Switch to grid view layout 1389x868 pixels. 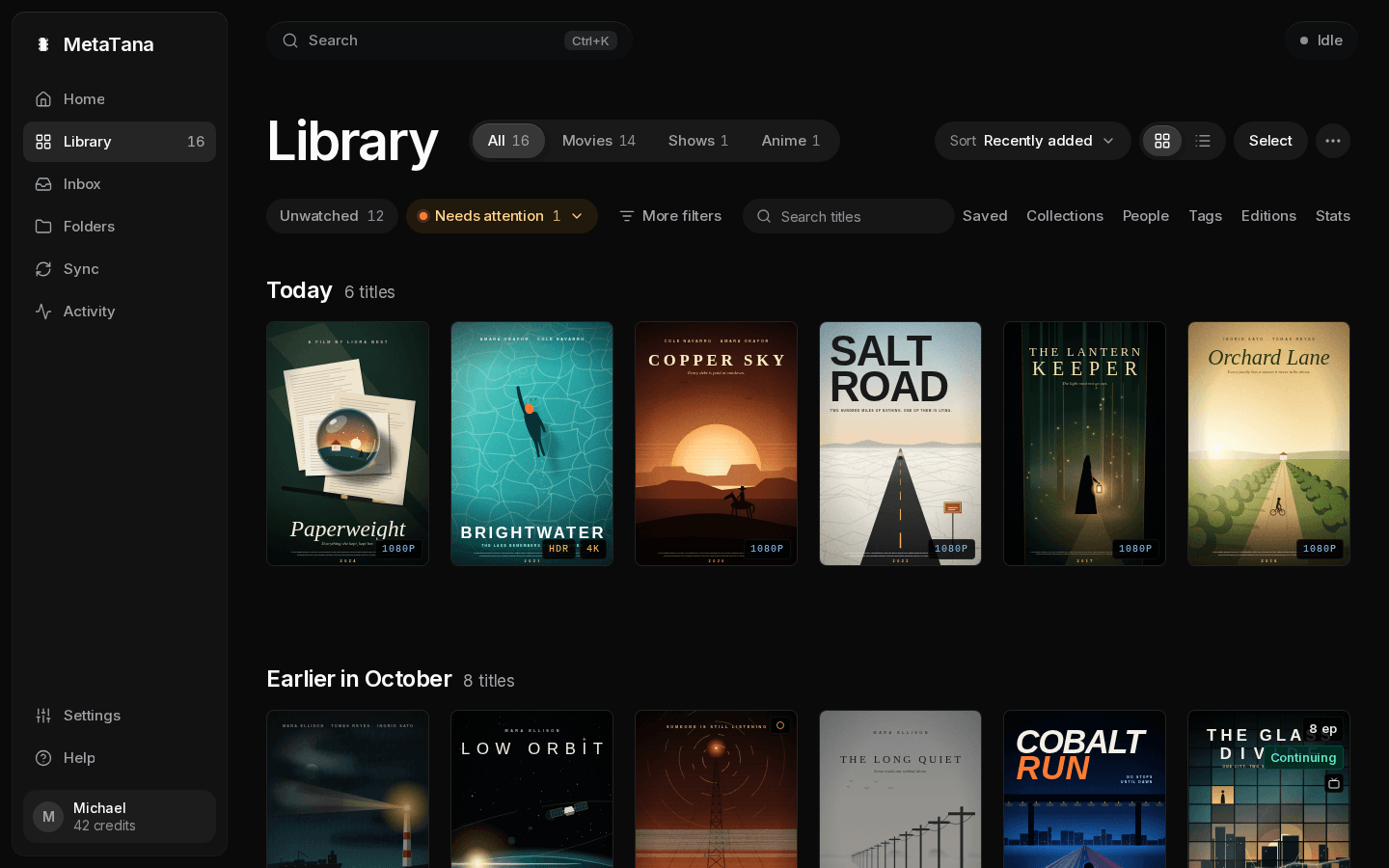point(1162,141)
